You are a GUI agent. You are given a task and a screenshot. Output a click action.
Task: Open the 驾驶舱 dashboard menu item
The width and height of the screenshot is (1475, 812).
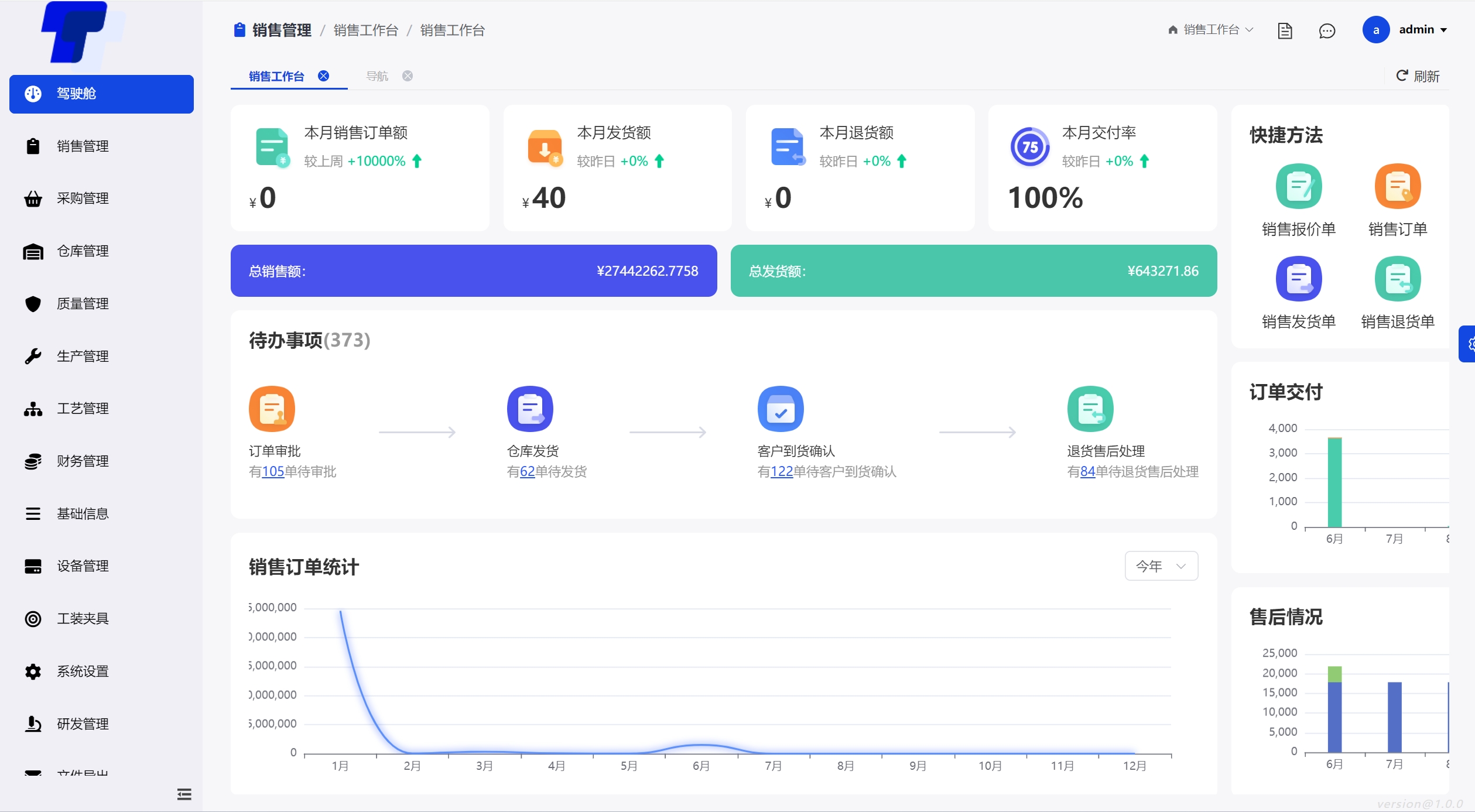click(x=101, y=94)
